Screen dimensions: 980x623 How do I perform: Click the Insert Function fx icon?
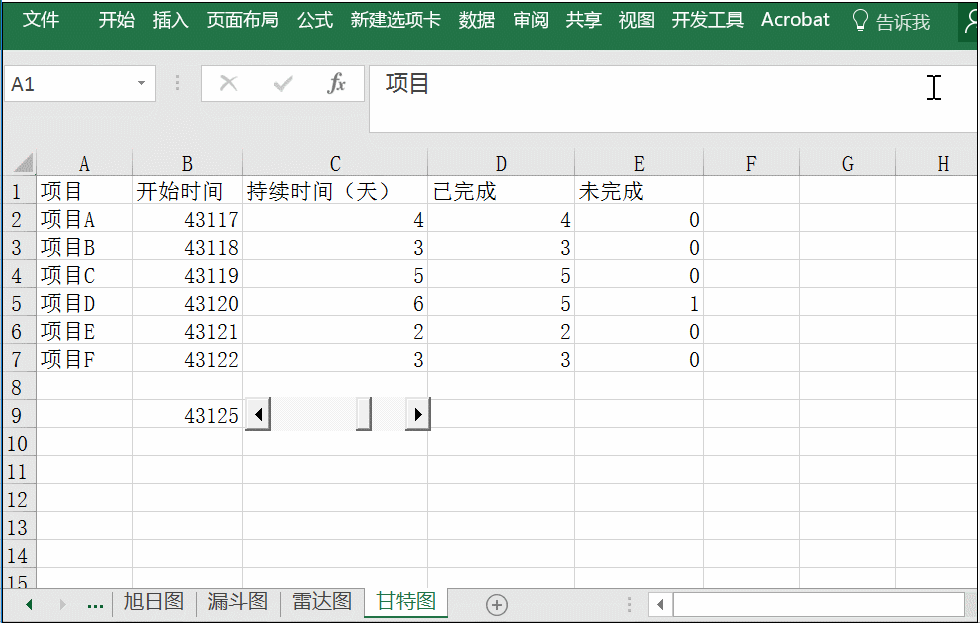[x=337, y=84]
